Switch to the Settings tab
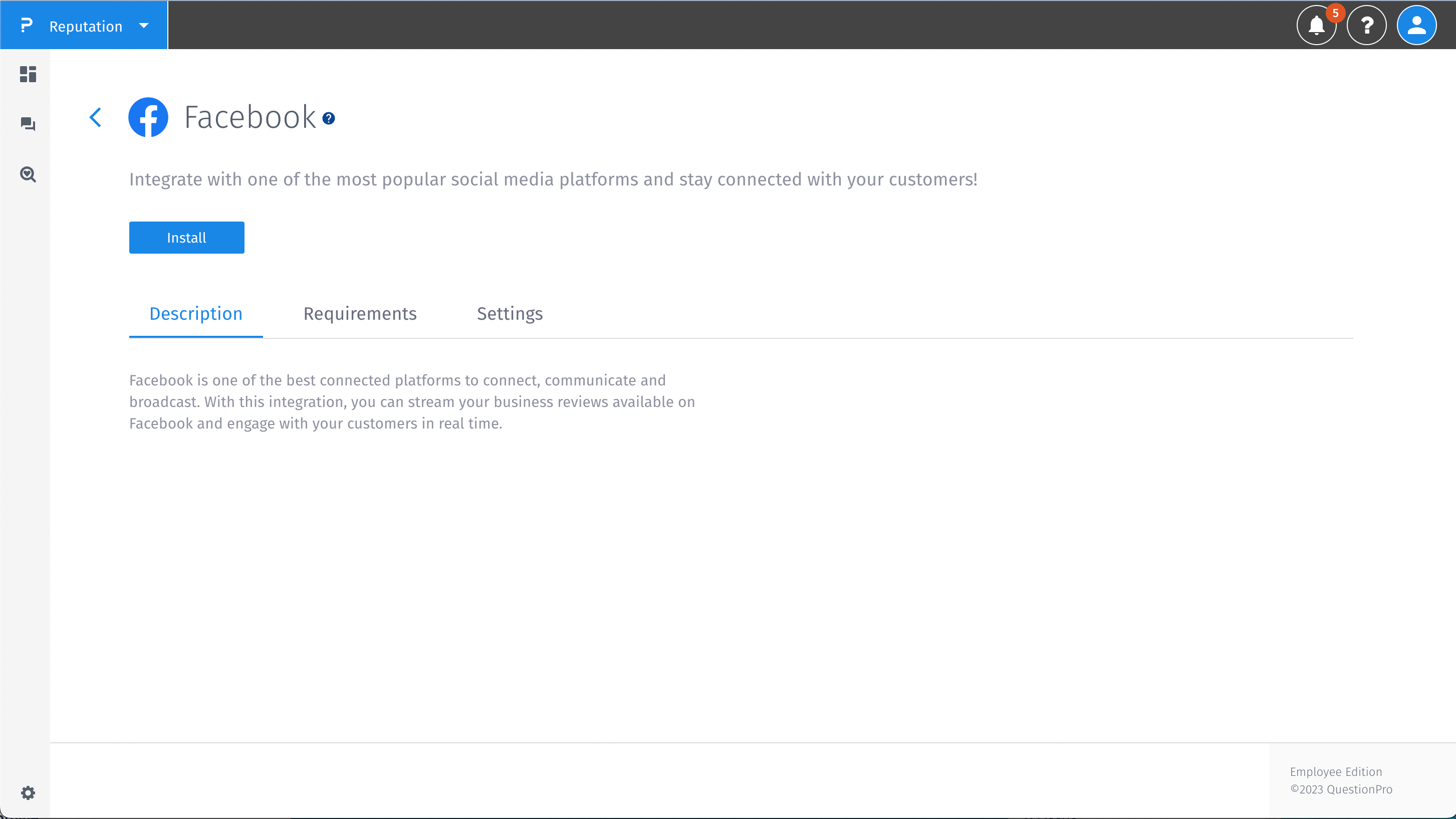This screenshot has height=819, width=1456. click(x=509, y=314)
